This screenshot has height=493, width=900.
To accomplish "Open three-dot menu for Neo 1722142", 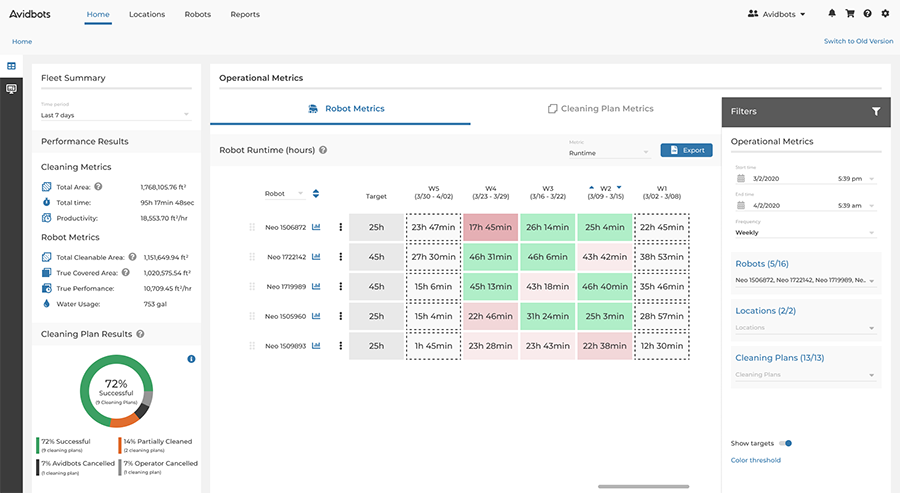I will tap(340, 257).
